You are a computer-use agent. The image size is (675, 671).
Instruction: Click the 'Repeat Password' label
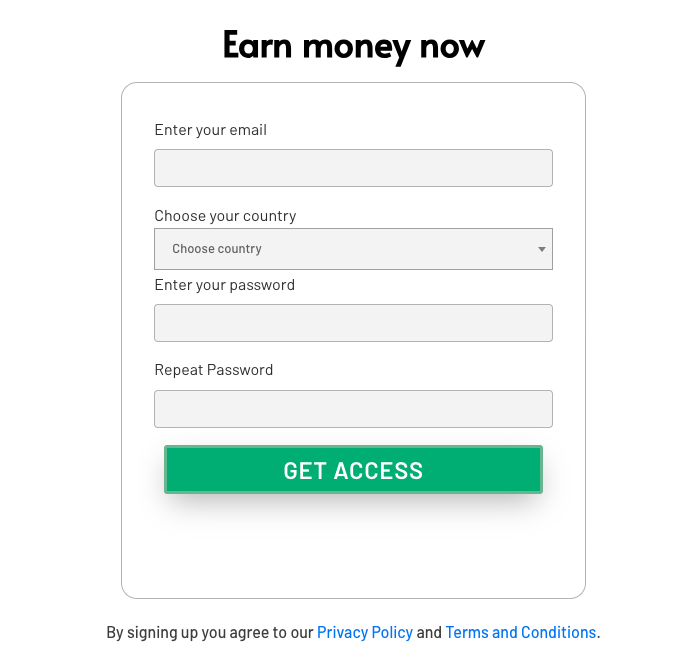214,370
